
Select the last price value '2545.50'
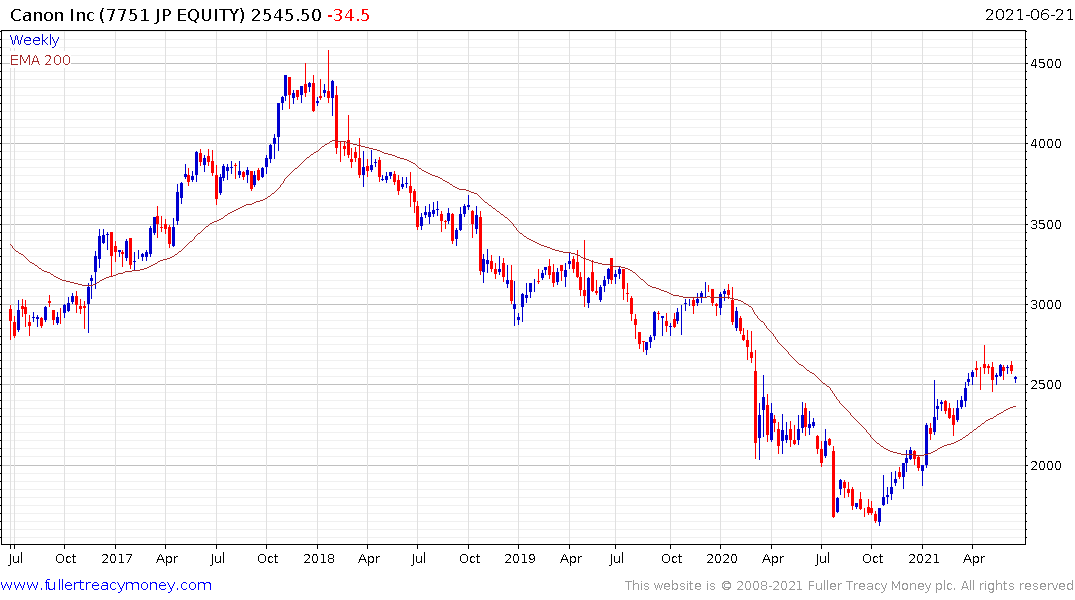tap(286, 15)
